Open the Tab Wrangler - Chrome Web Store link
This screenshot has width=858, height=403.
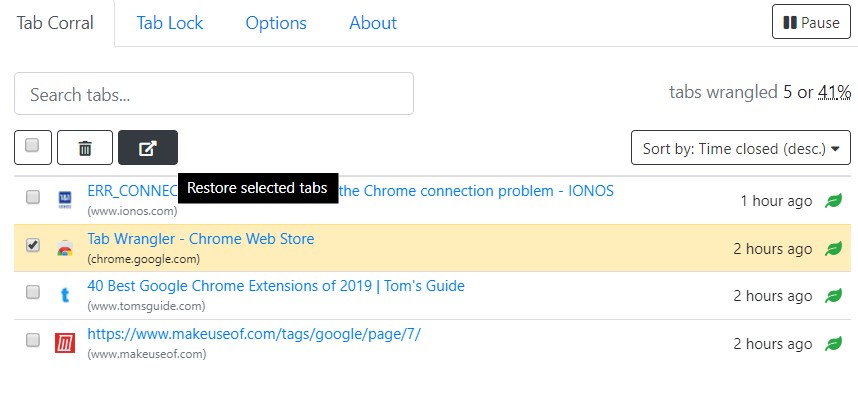click(201, 239)
